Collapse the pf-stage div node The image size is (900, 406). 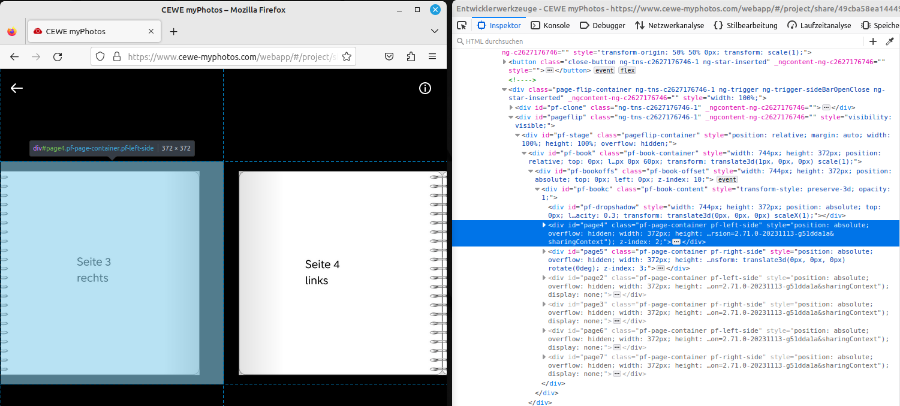(518, 135)
